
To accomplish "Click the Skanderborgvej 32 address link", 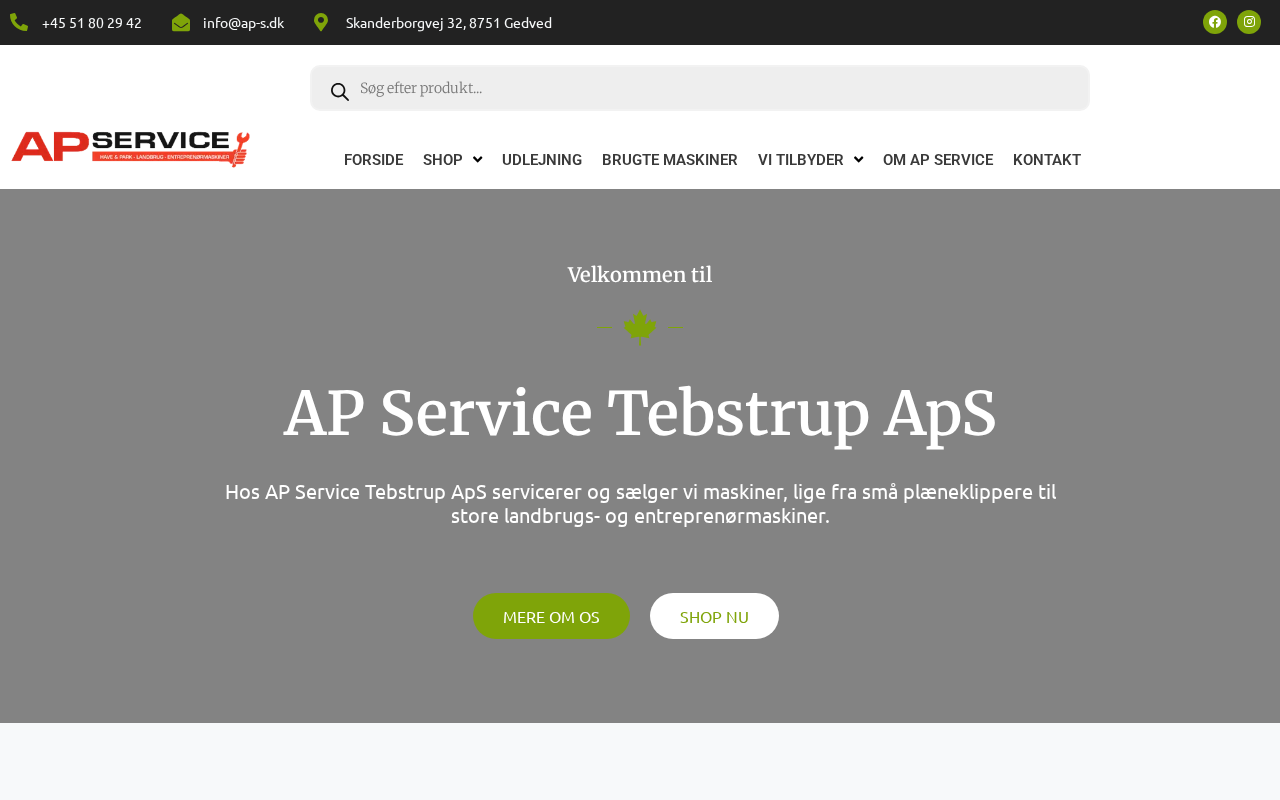I will (x=449, y=22).
